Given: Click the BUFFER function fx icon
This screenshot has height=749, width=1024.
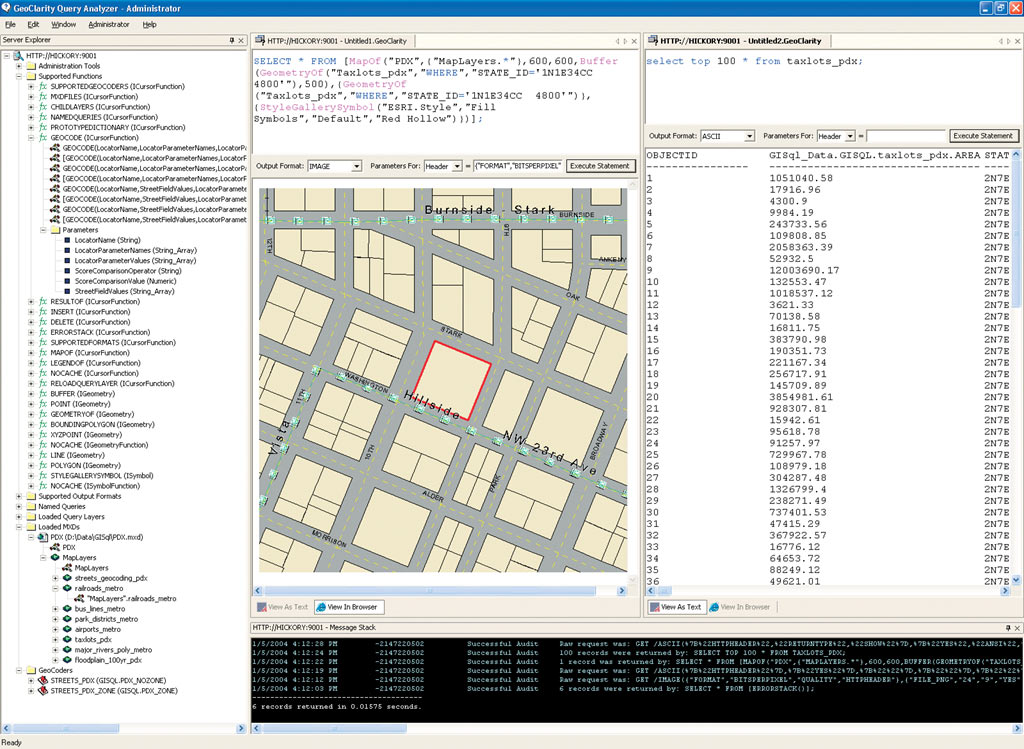Looking at the screenshot, I should (x=43, y=394).
